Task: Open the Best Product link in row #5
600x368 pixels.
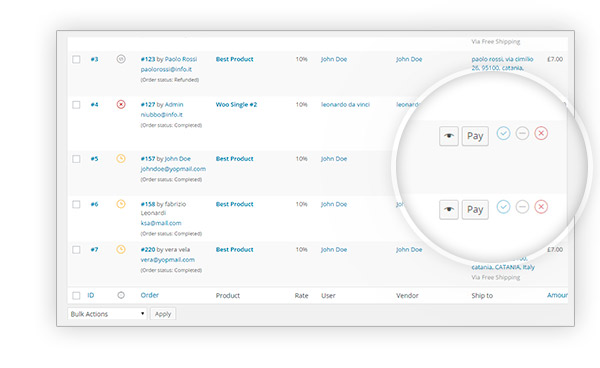Action: tap(235, 159)
